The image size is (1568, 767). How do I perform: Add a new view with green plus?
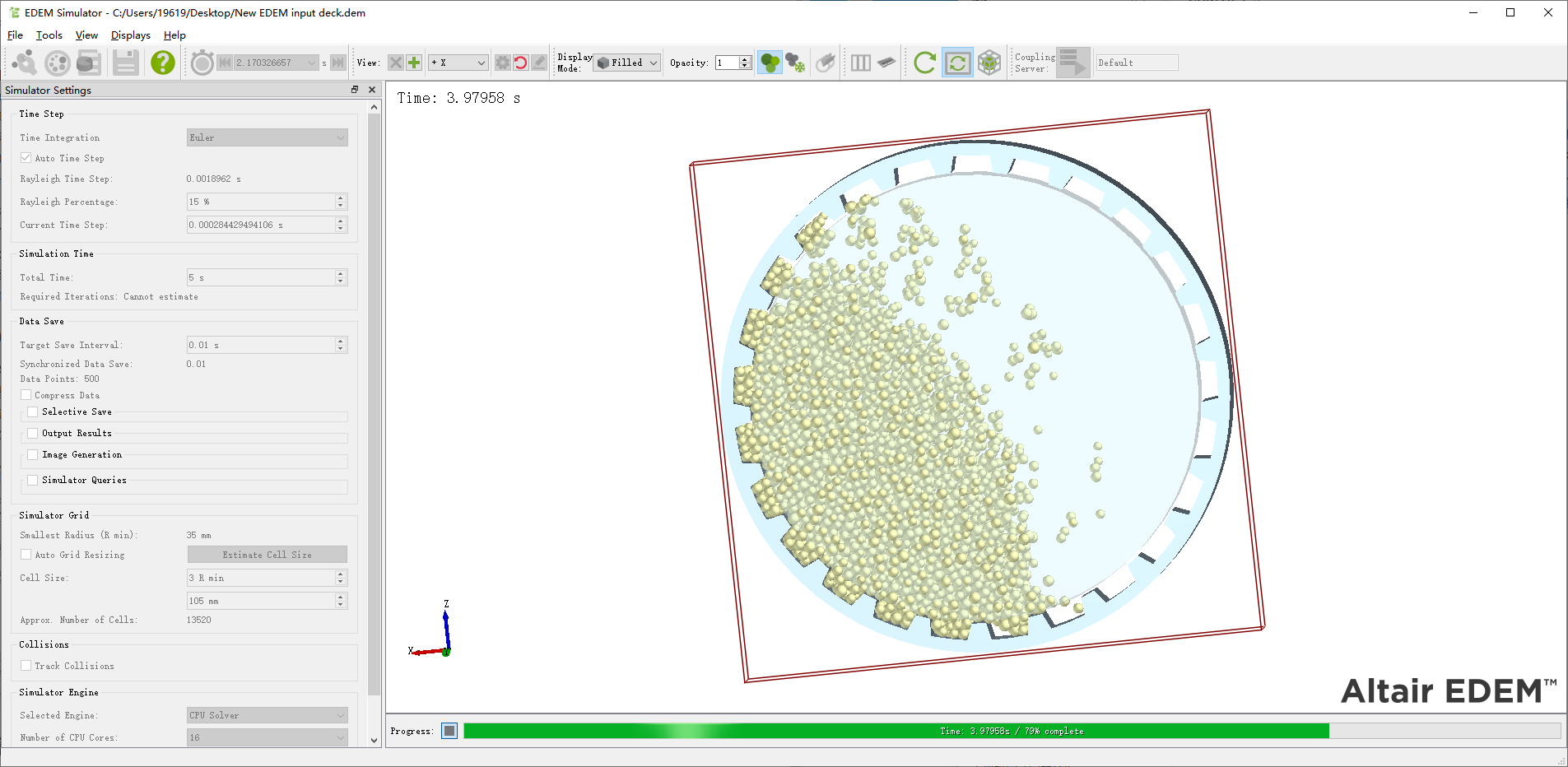coord(414,63)
